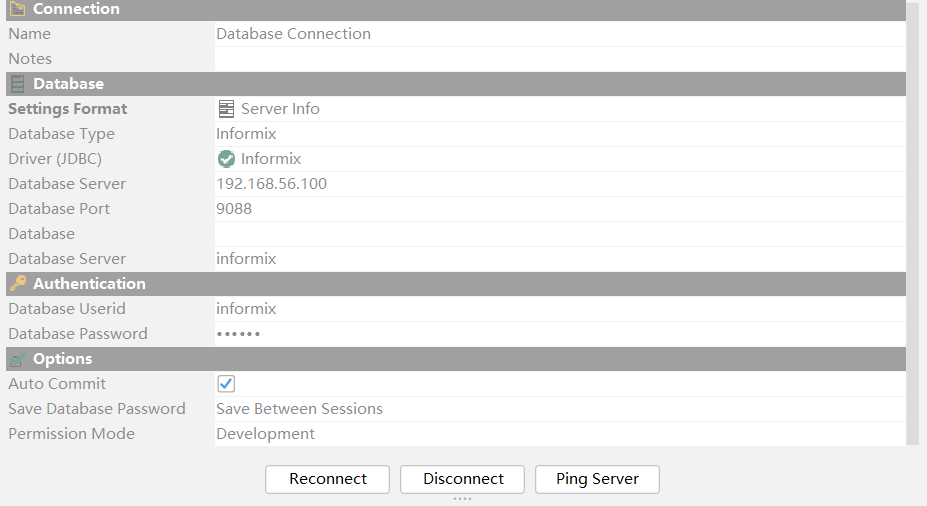Collapse the Options section header
Screen dimensions: 927x506
[456, 359]
